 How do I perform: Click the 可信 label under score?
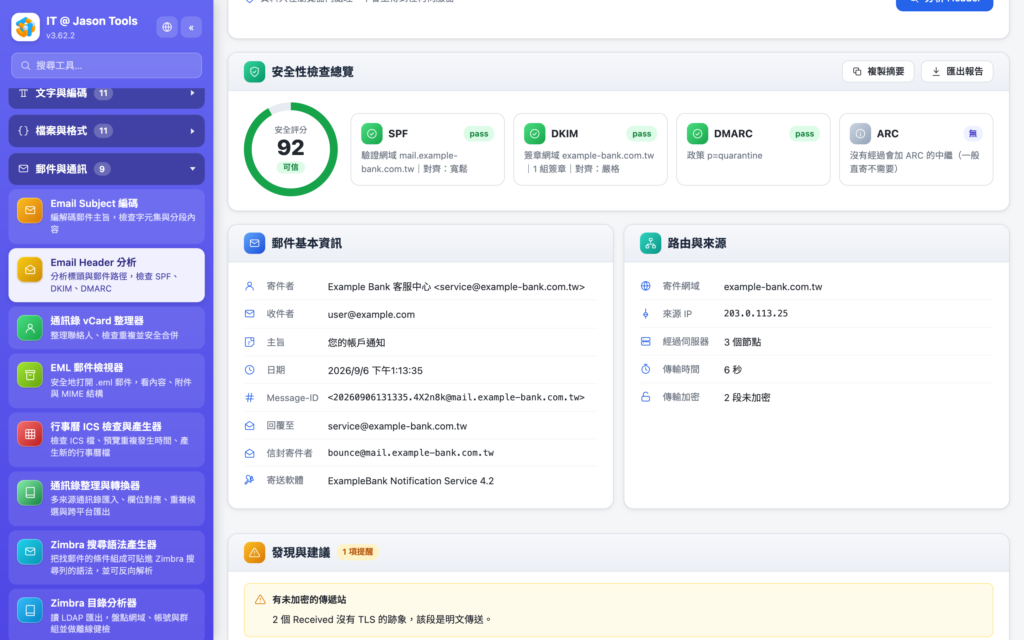tap(291, 167)
